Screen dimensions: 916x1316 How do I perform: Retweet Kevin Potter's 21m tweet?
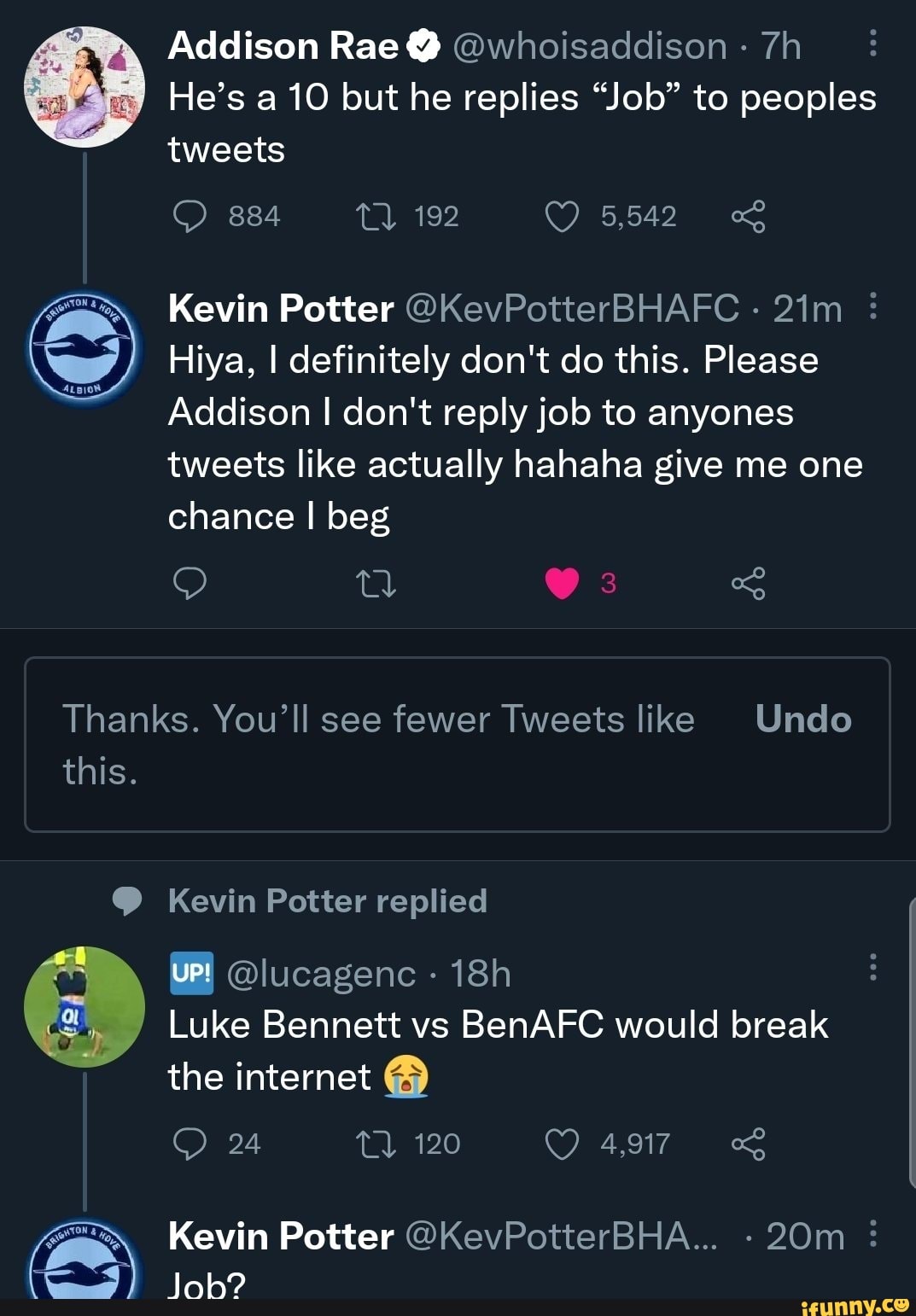[376, 584]
